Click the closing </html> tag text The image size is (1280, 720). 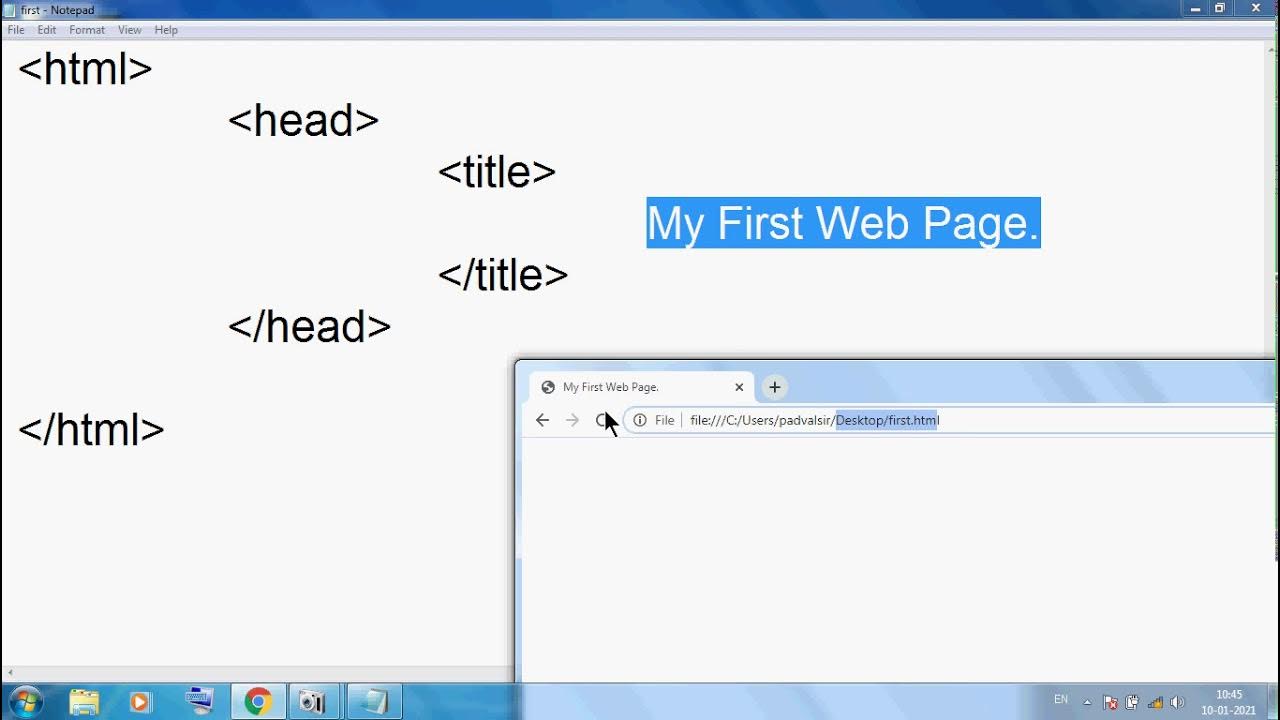91,430
